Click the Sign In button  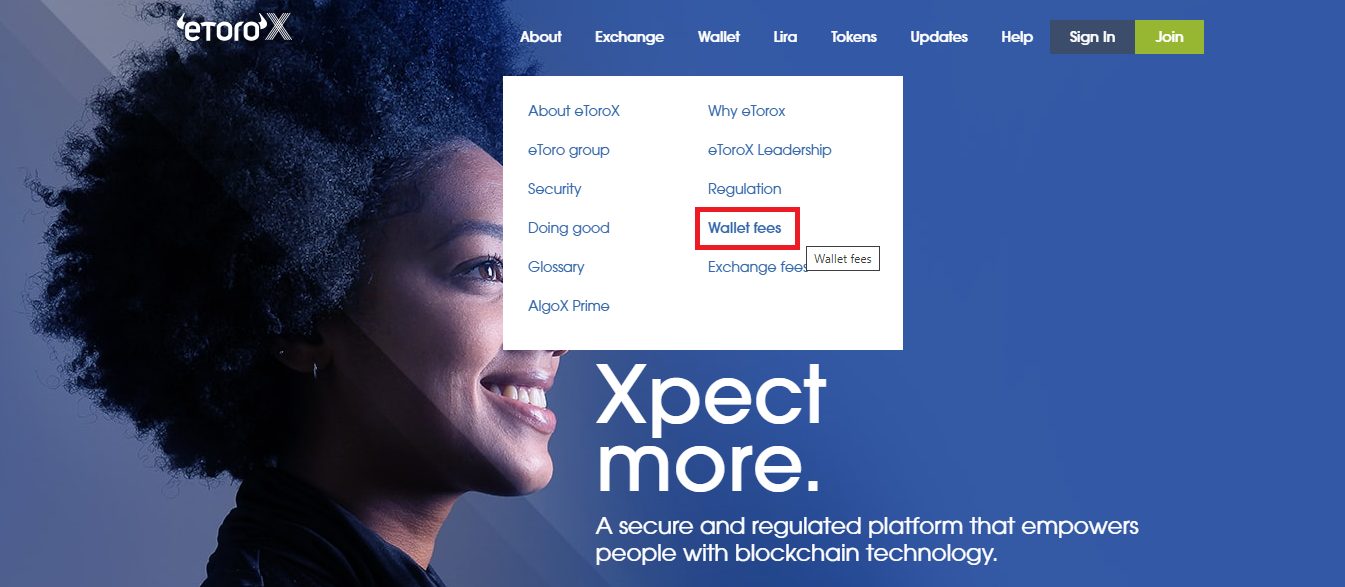1092,37
